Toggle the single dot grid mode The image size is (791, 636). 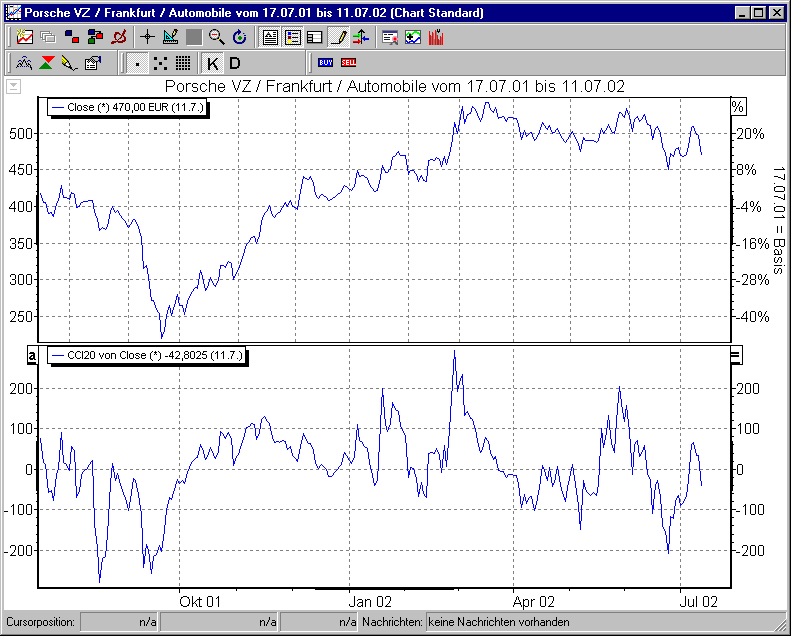tap(138, 63)
